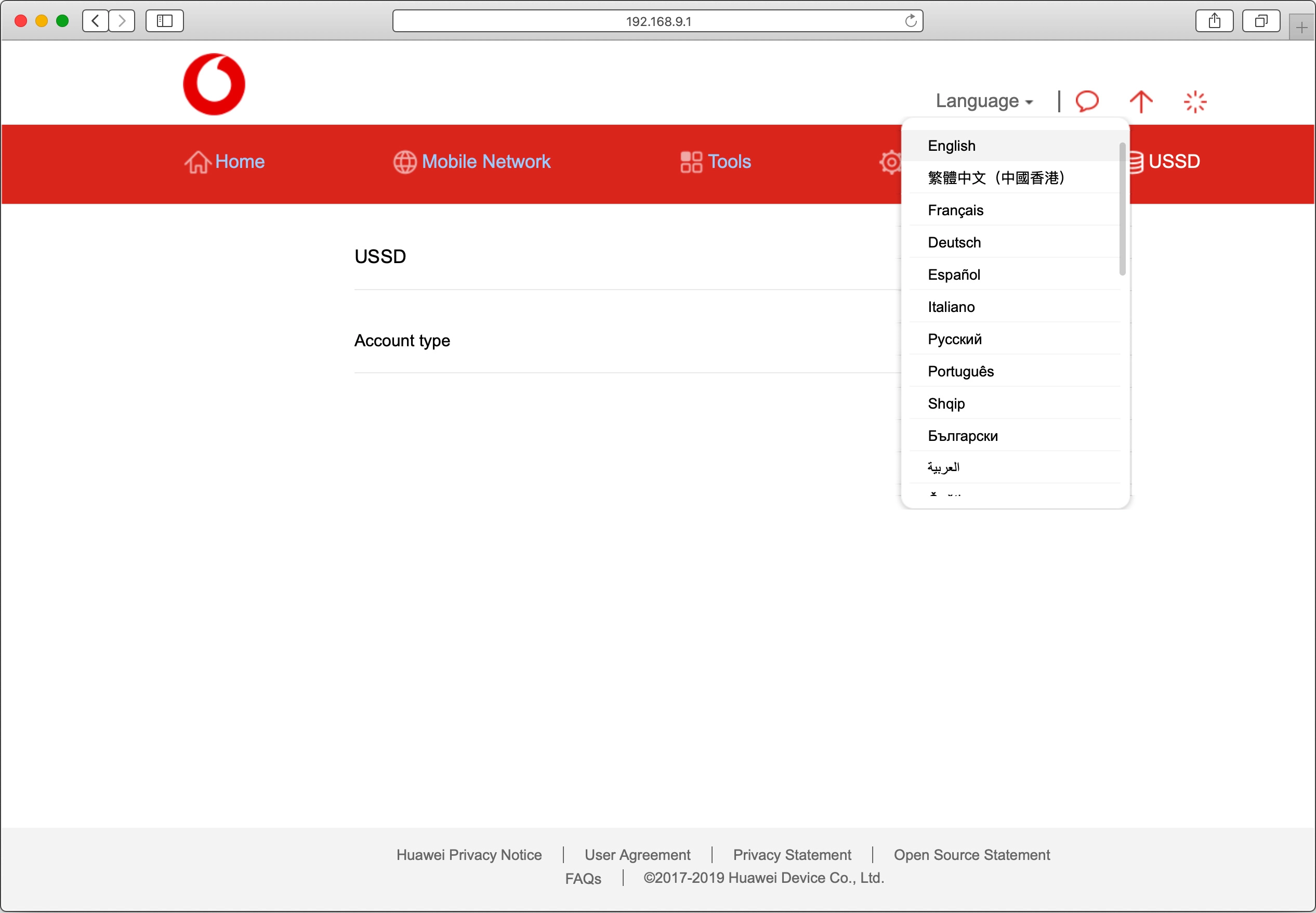Click the update upward arrow icon
Viewport: 1316px width, 913px height.
point(1140,101)
